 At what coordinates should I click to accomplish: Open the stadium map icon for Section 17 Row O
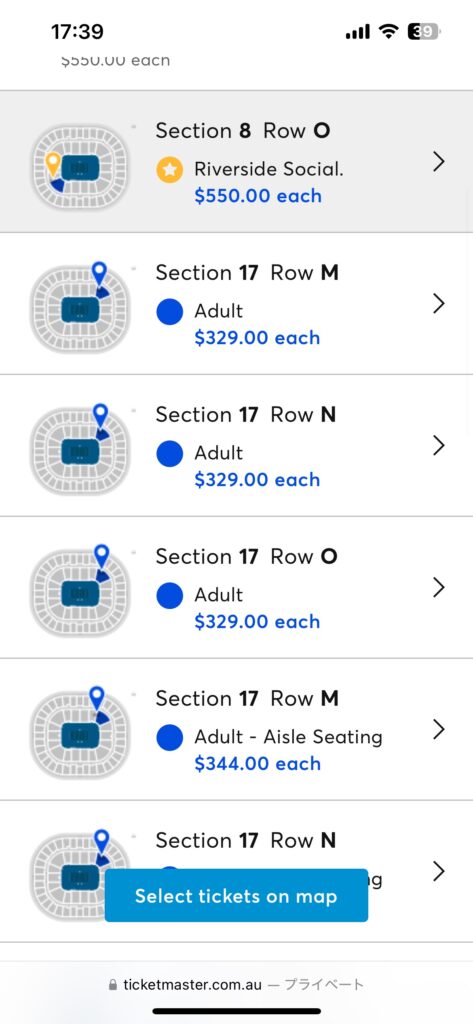pyautogui.click(x=80, y=591)
